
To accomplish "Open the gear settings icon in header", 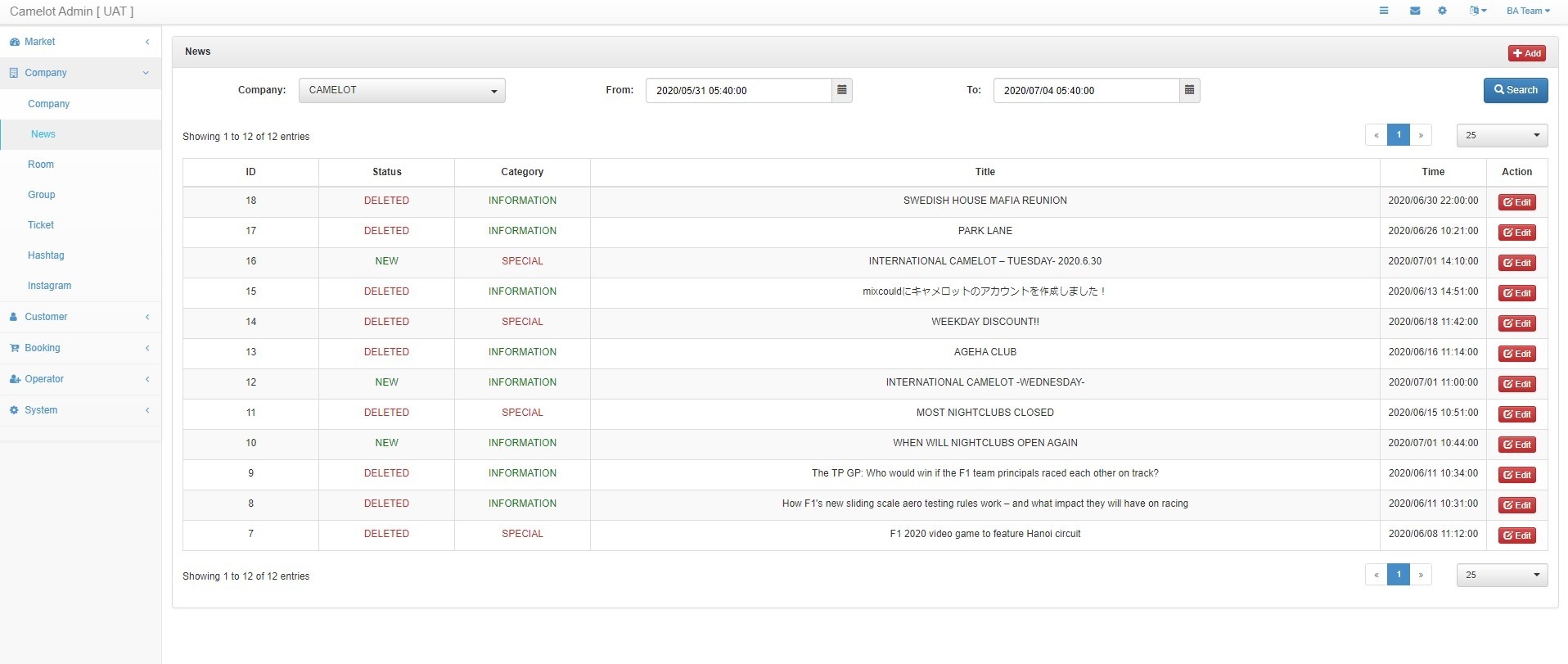I will (1442, 11).
